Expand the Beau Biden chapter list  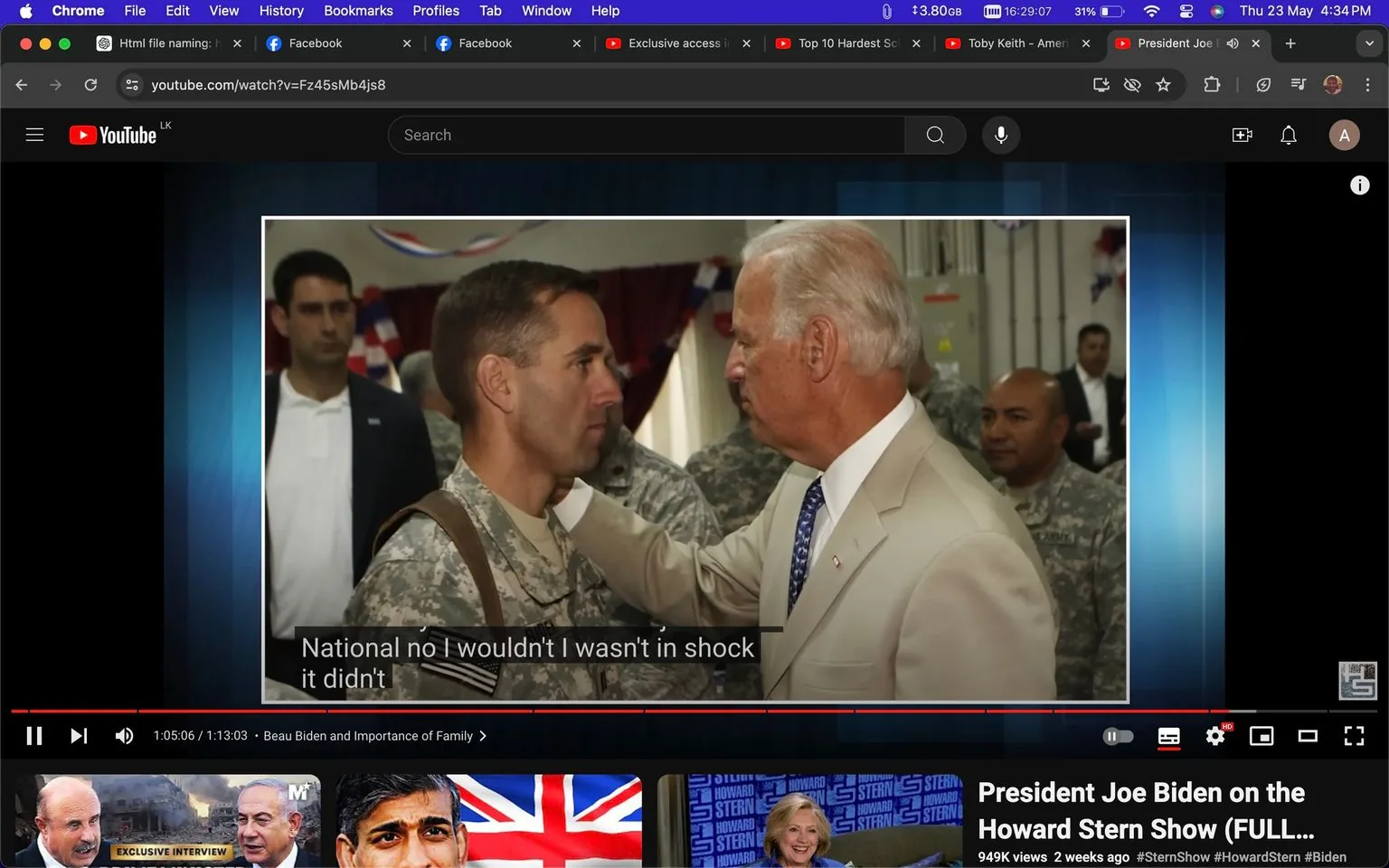(484, 735)
